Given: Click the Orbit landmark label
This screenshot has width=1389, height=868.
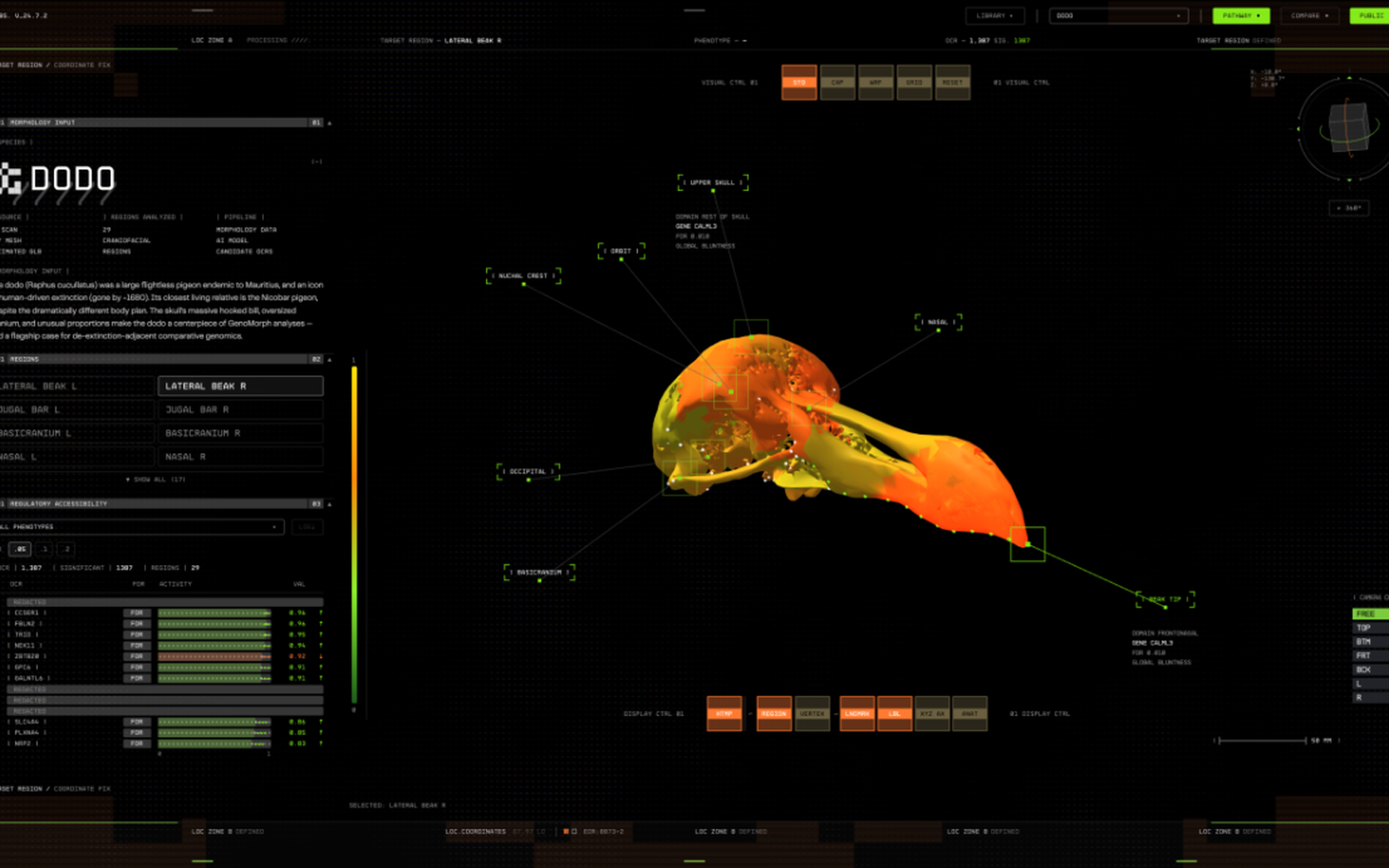Looking at the screenshot, I should point(621,251).
